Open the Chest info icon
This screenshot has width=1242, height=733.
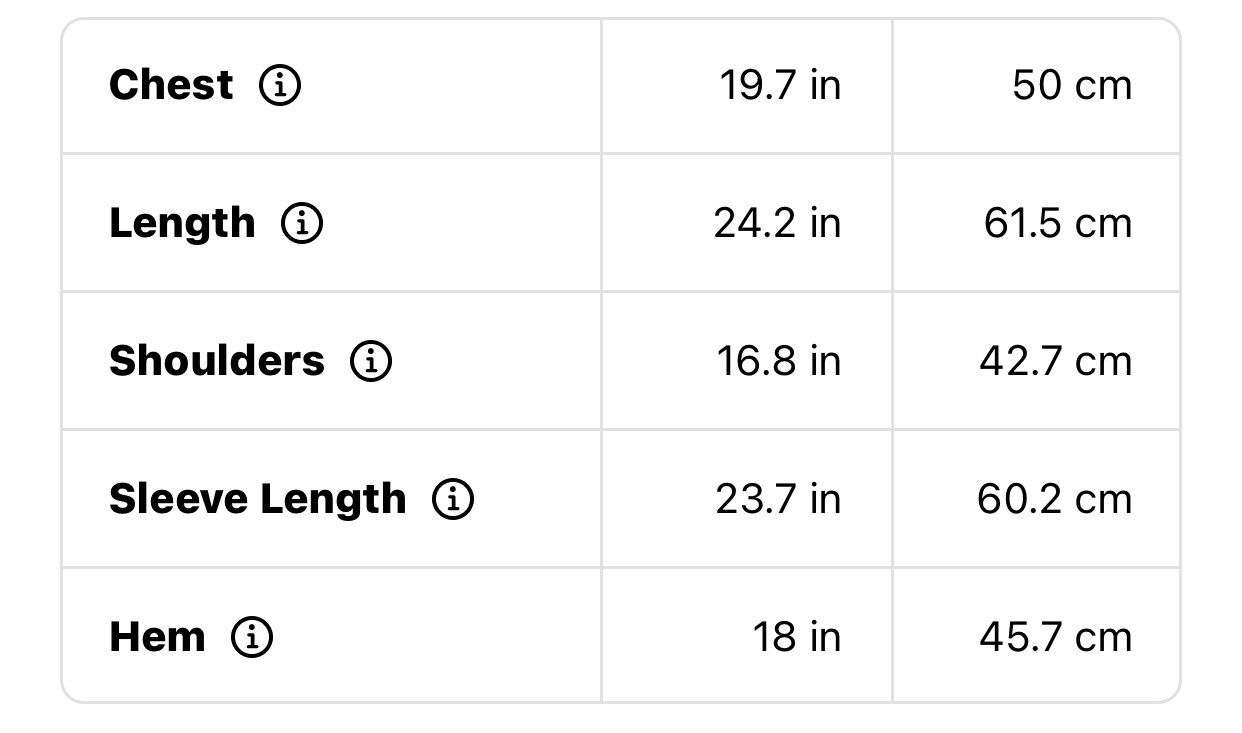[280, 86]
